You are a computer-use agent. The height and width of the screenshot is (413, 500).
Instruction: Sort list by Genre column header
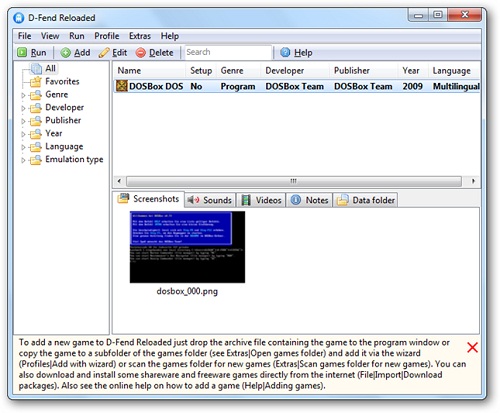coord(239,71)
